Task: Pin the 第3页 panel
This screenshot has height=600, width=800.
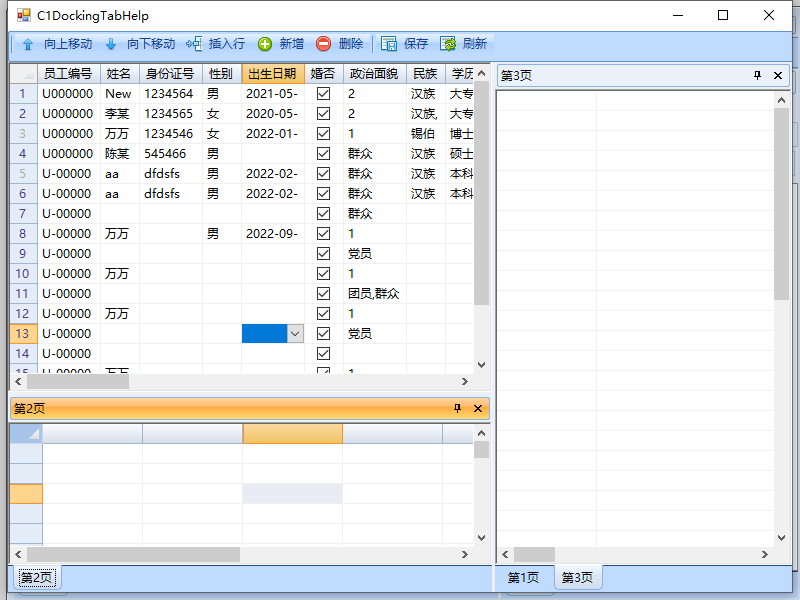Action: pos(757,76)
